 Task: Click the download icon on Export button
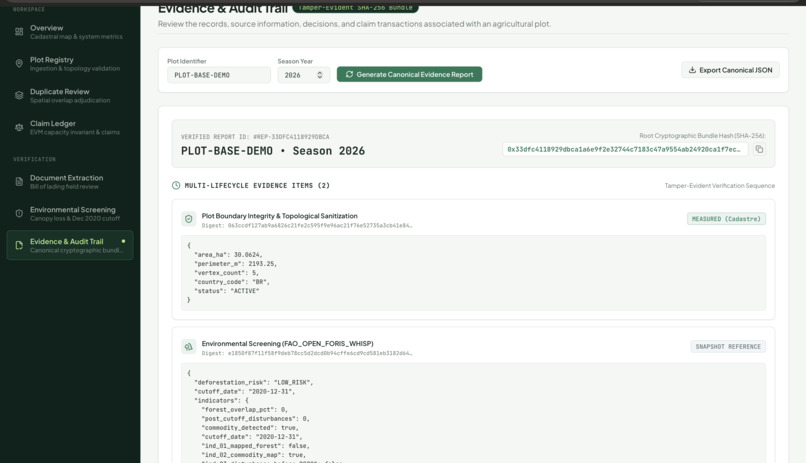(692, 70)
